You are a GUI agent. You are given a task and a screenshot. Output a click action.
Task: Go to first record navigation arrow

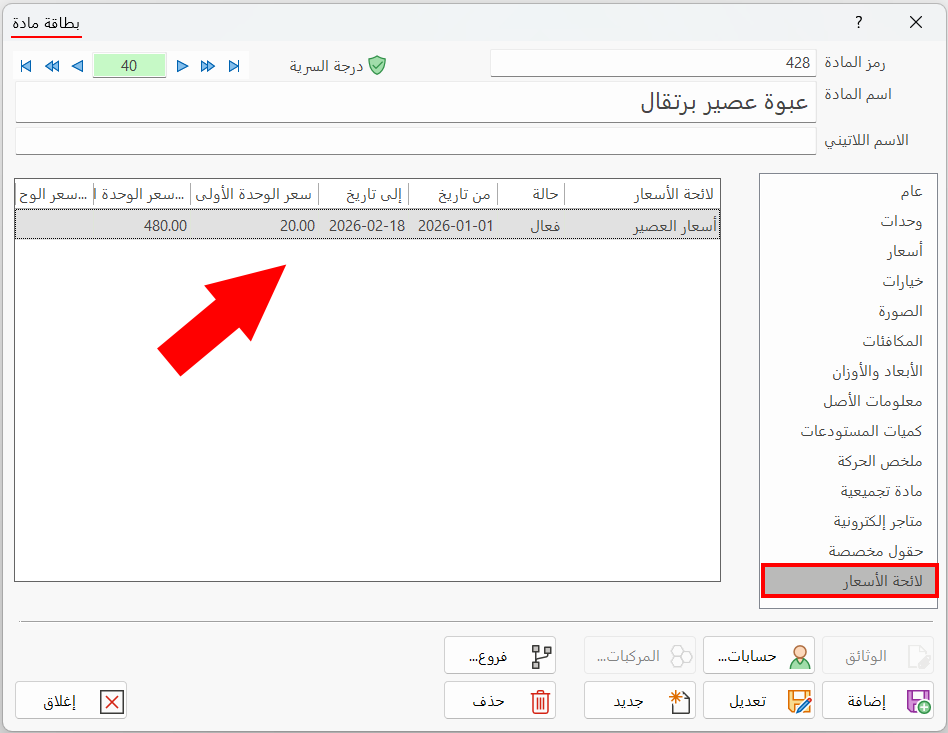tap(26, 66)
